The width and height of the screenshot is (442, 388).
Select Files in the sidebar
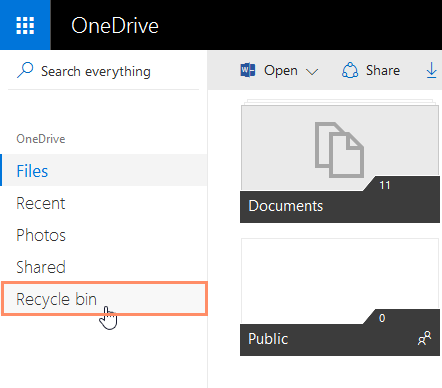104,170
